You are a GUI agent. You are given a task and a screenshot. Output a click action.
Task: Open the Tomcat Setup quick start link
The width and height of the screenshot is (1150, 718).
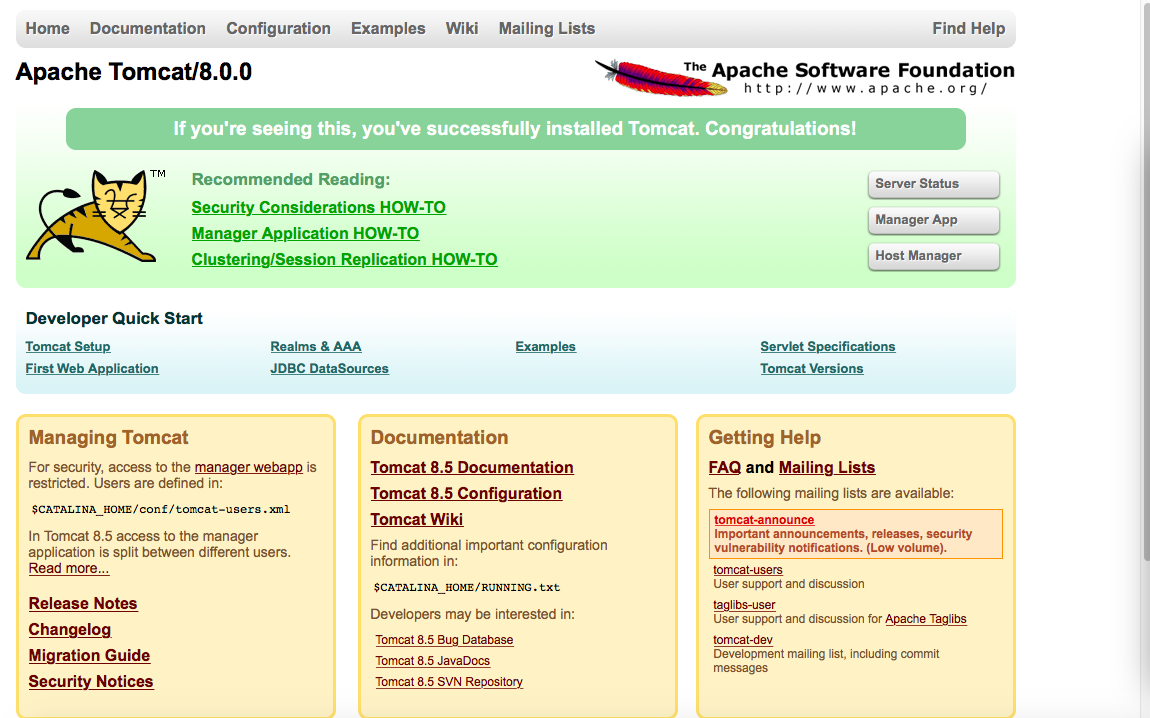click(x=67, y=347)
